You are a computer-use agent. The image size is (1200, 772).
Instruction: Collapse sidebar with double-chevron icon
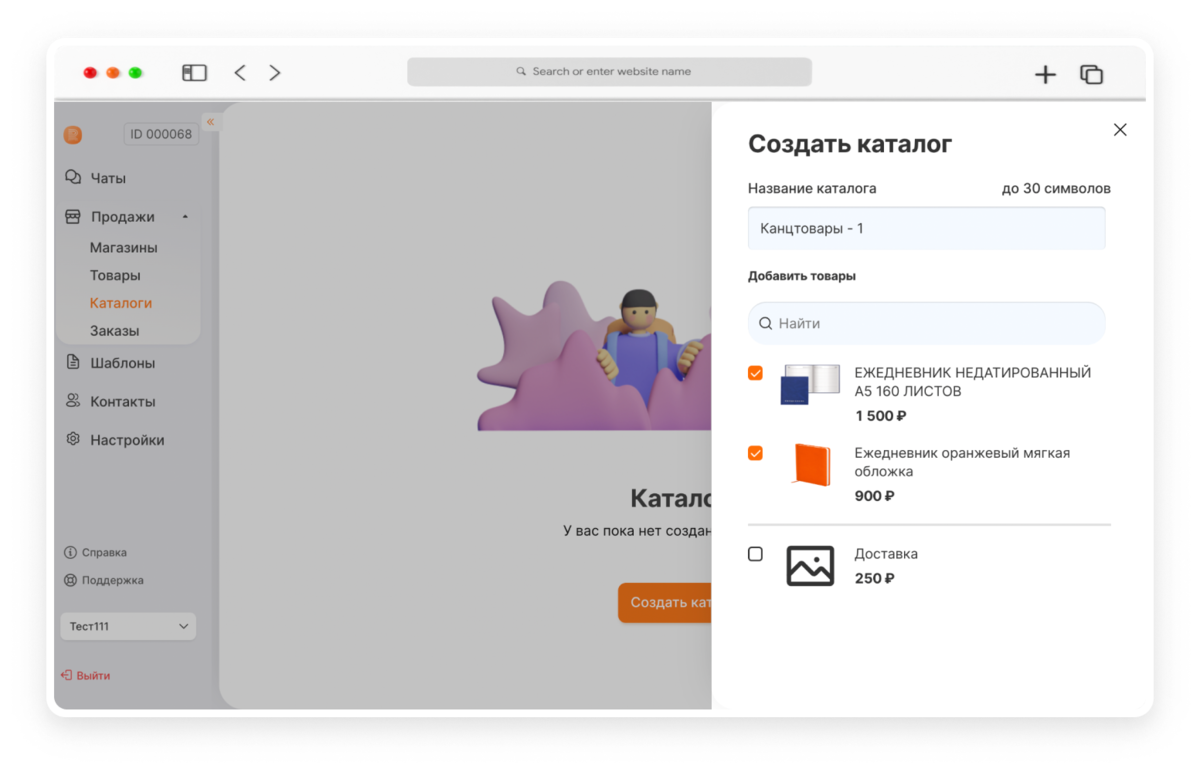pos(210,122)
